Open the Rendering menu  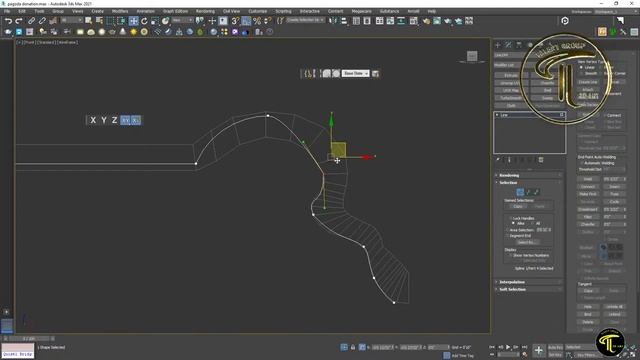[x=205, y=11]
